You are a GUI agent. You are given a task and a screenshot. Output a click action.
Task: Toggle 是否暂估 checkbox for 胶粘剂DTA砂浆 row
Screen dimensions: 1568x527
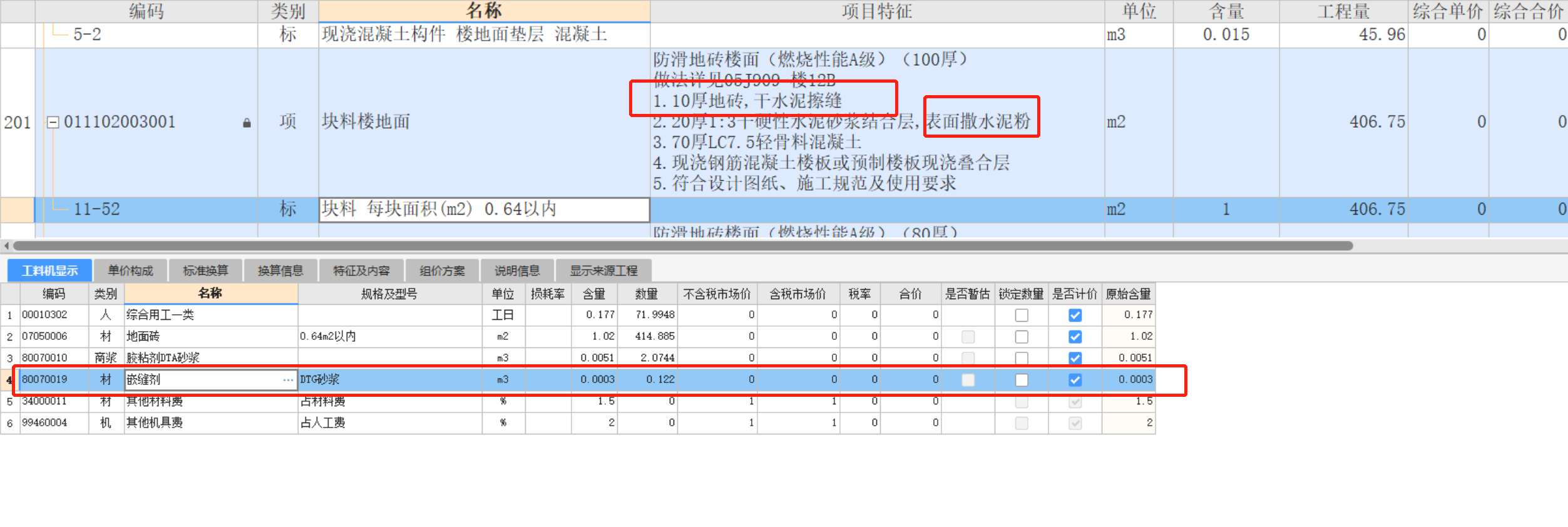coord(968,358)
